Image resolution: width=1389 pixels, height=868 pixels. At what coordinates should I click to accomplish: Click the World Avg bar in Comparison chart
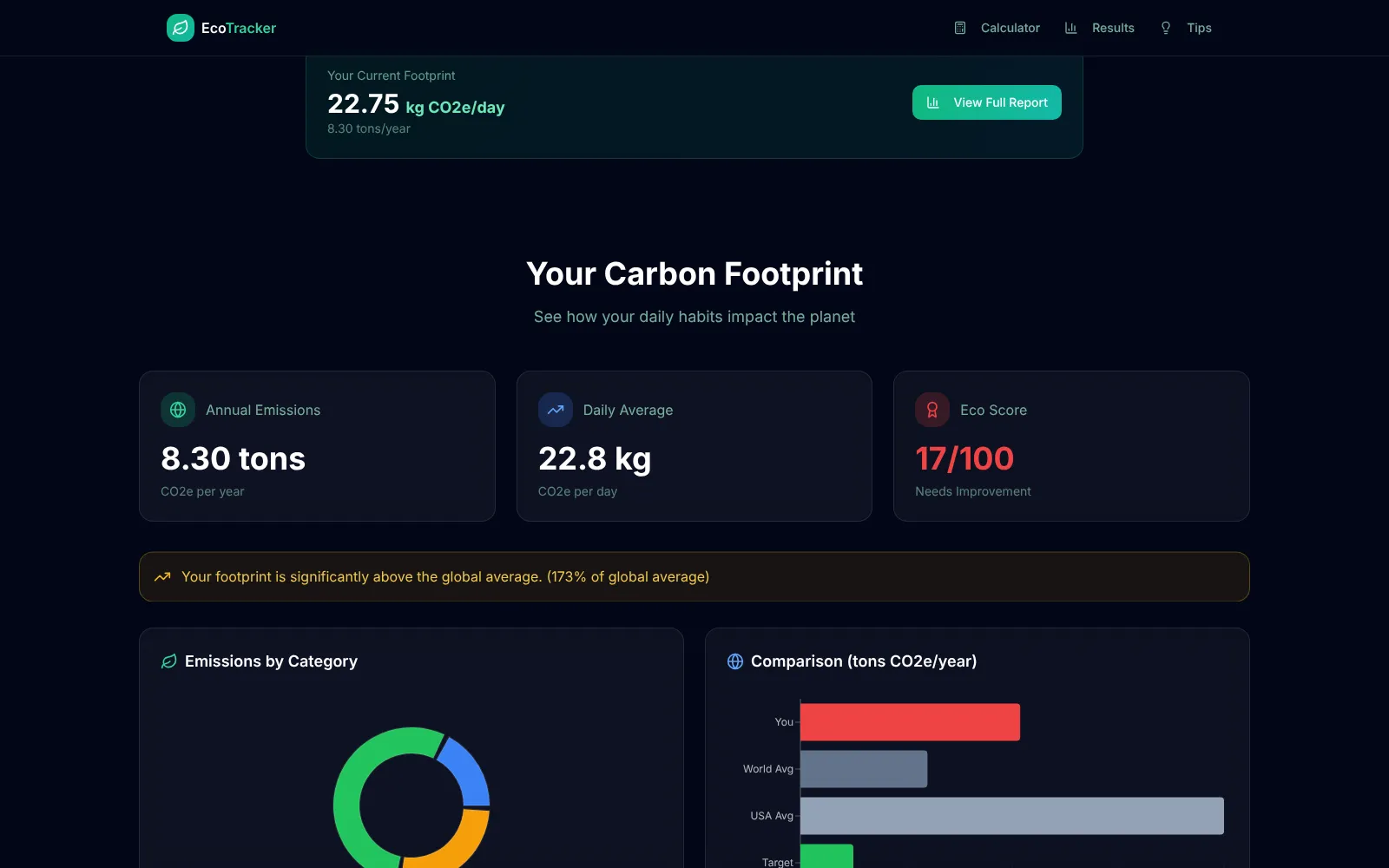864,769
